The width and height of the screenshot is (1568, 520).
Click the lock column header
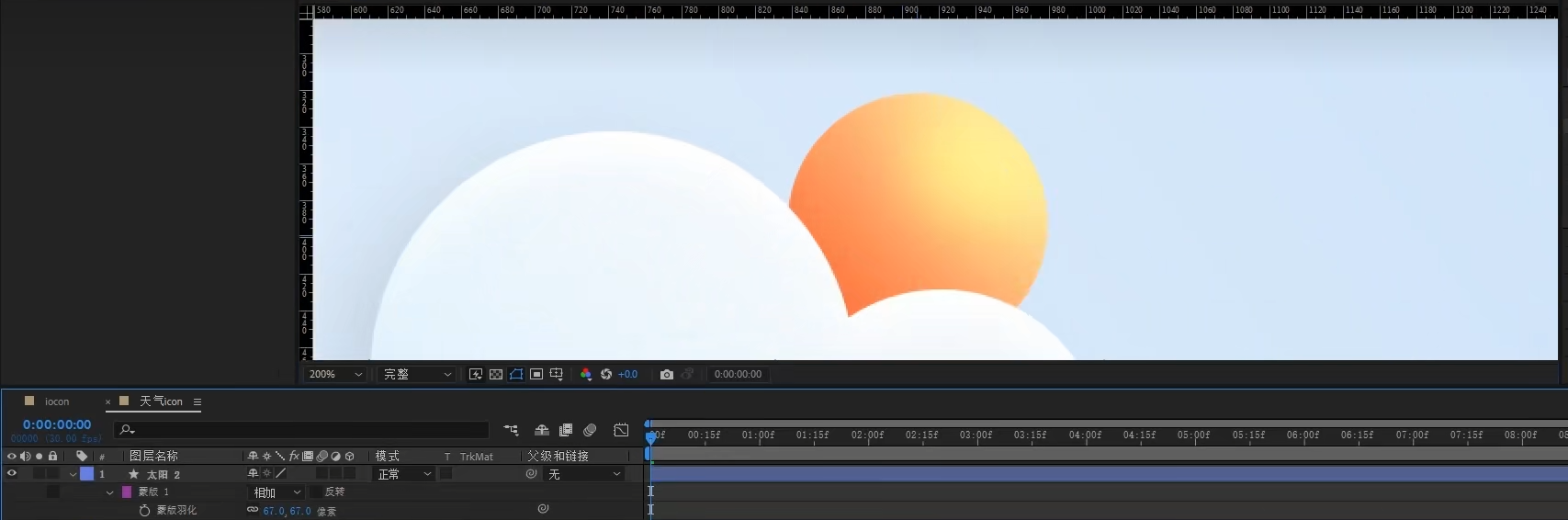pyautogui.click(x=52, y=456)
